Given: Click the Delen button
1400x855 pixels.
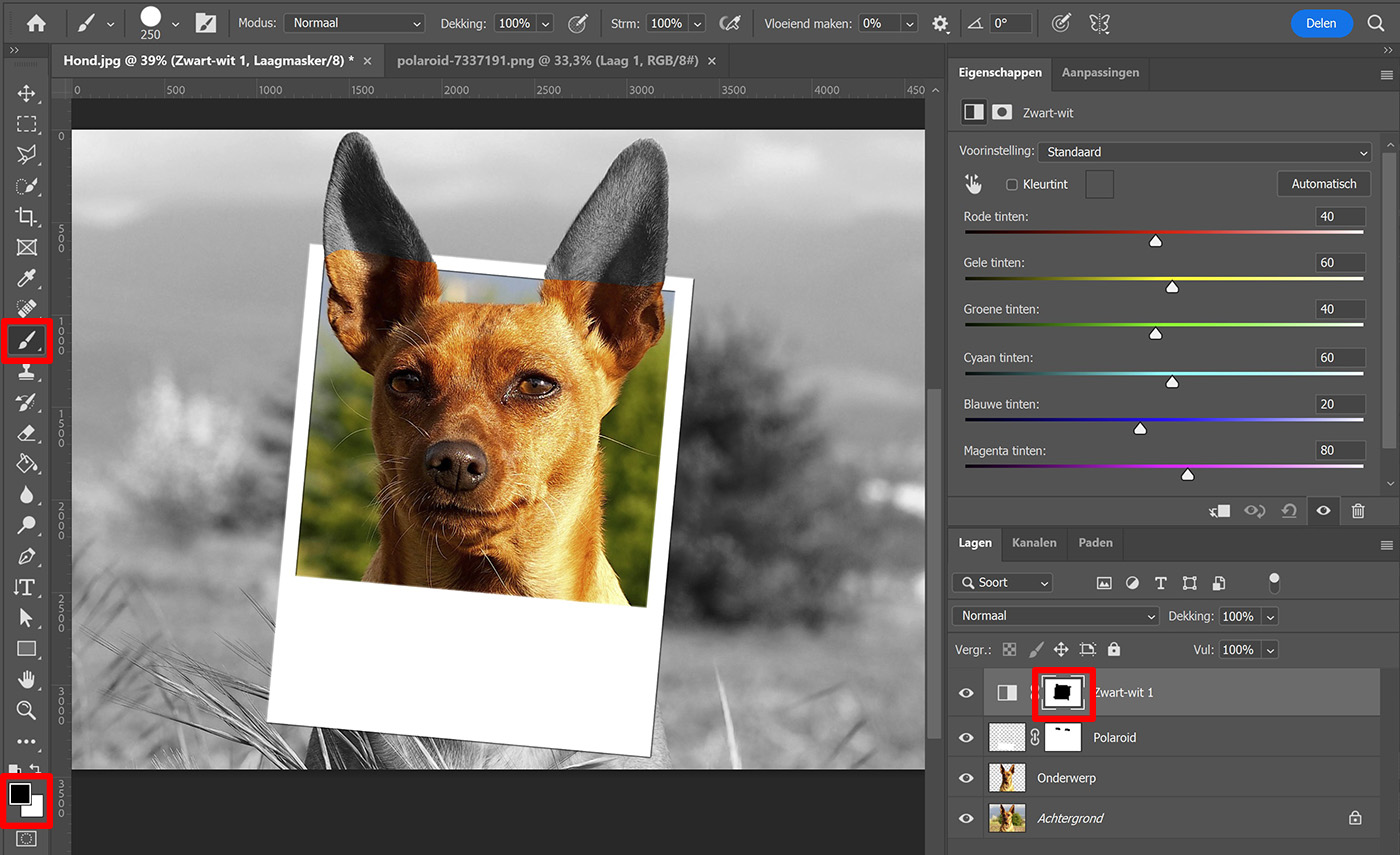Looking at the screenshot, I should pyautogui.click(x=1321, y=23).
